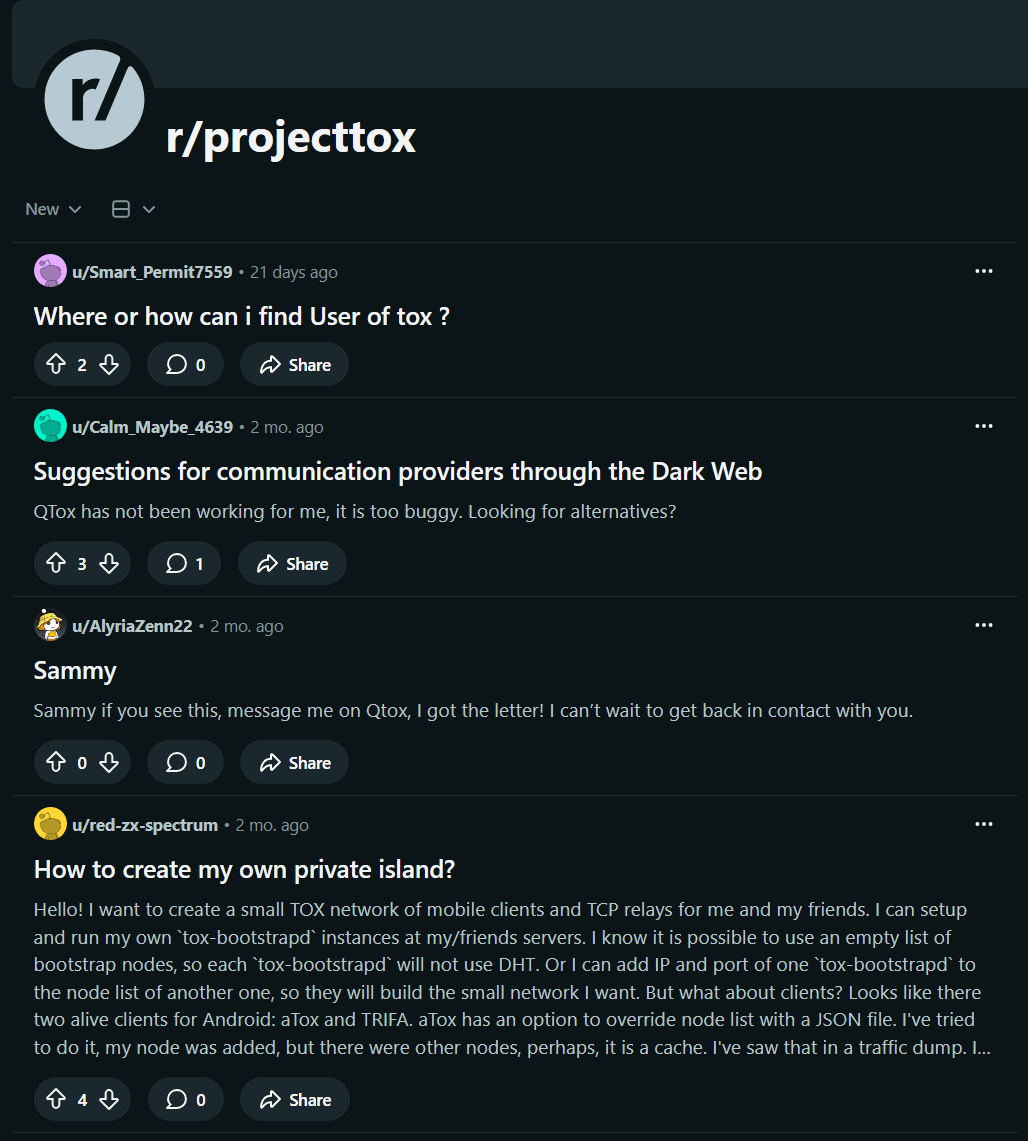
Task: Upvote the 'Sammy' post
Action: click(56, 763)
